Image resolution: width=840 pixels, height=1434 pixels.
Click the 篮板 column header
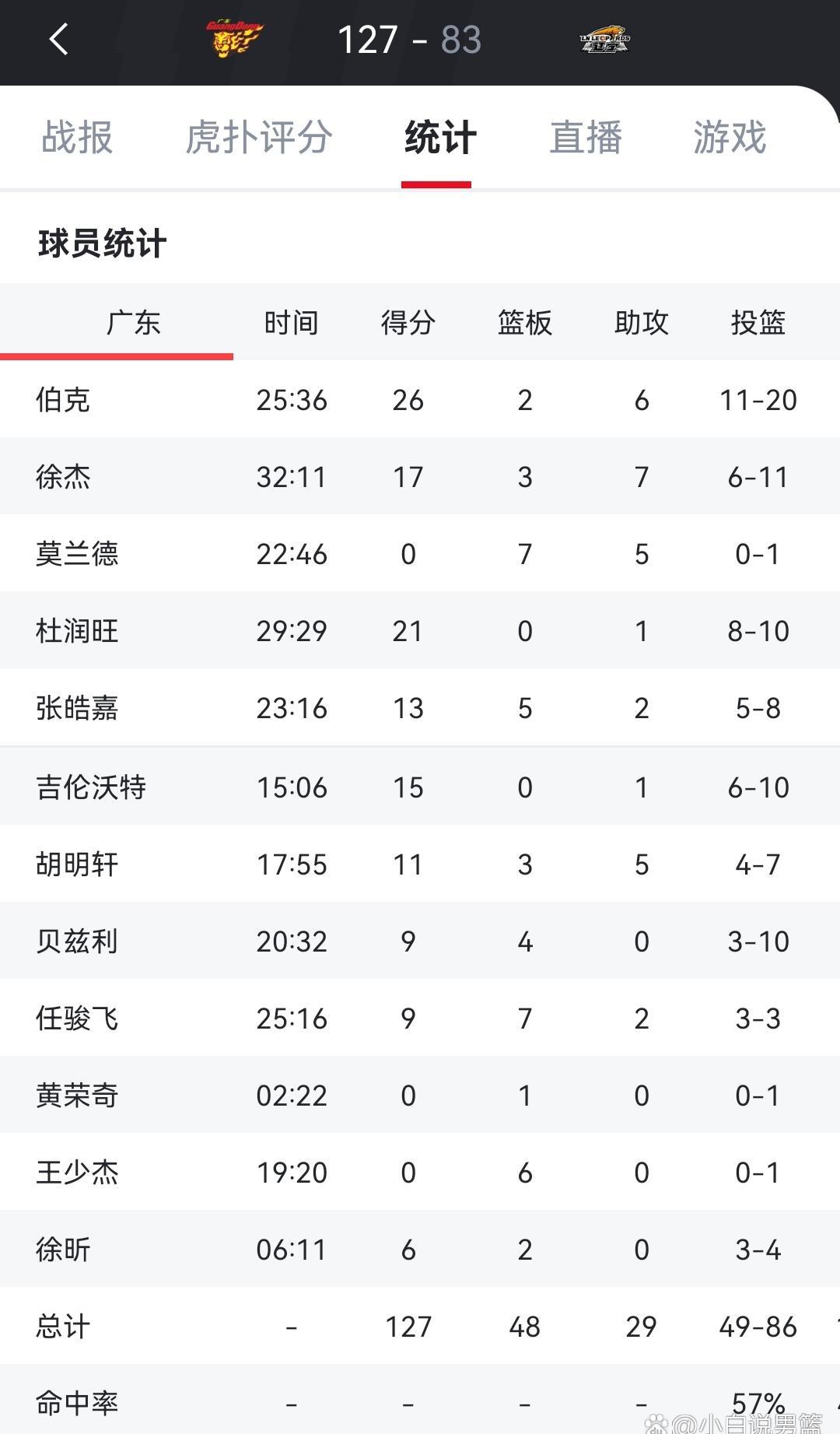tap(524, 323)
